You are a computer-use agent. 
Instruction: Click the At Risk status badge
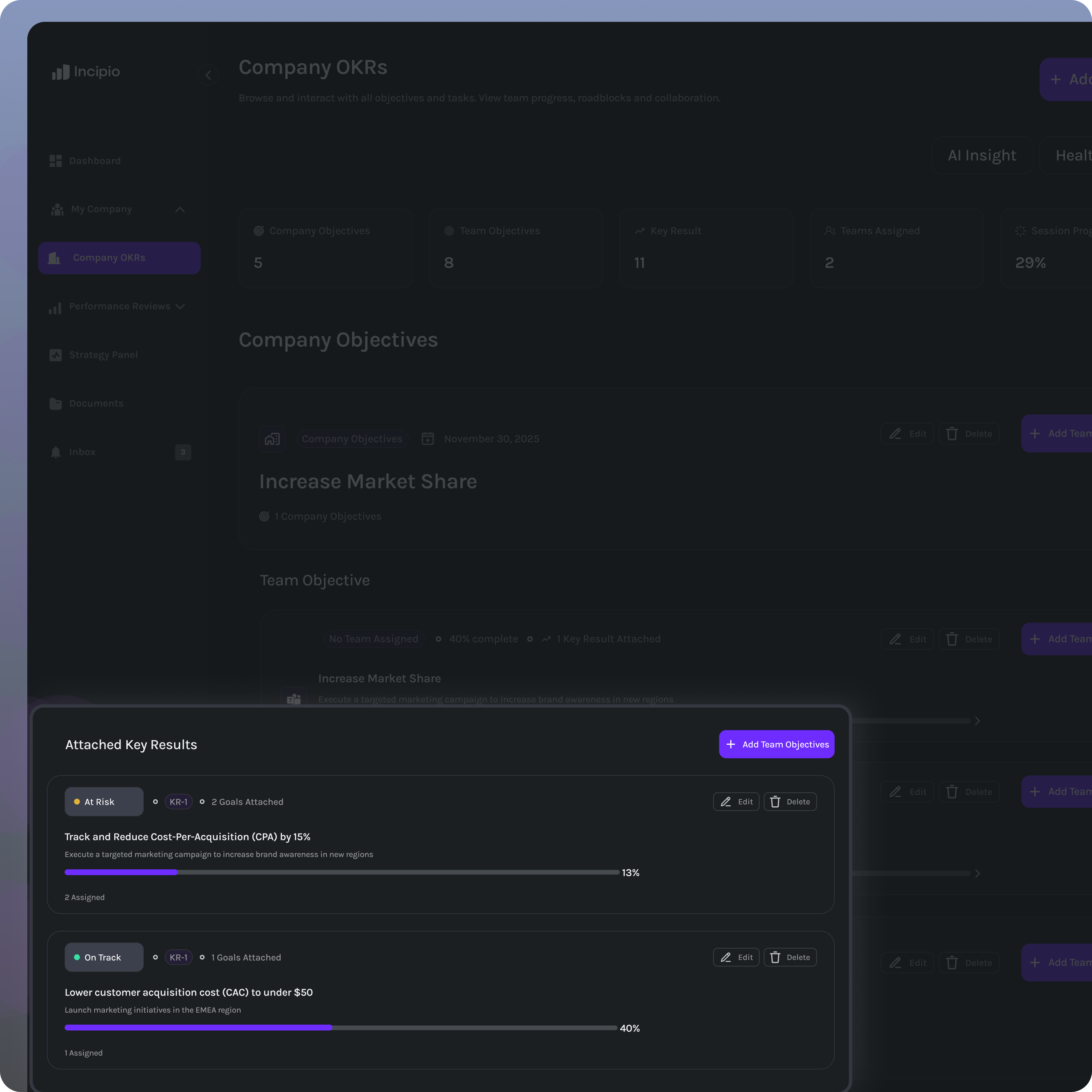(x=104, y=802)
